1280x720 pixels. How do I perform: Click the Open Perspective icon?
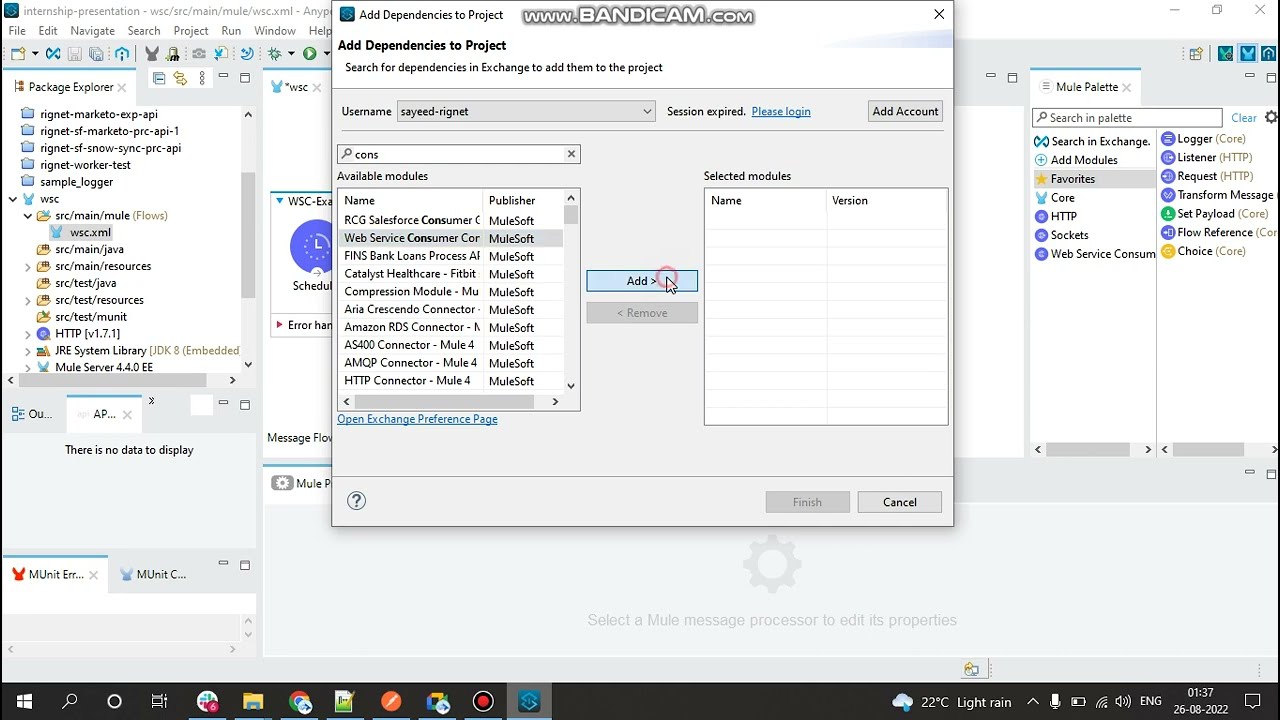(x=1196, y=55)
